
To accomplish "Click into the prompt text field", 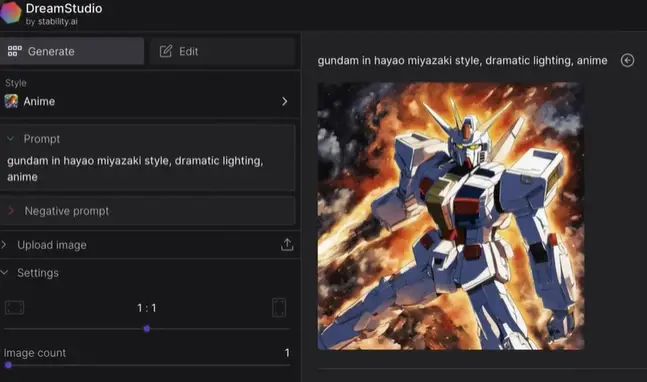I will (148, 169).
